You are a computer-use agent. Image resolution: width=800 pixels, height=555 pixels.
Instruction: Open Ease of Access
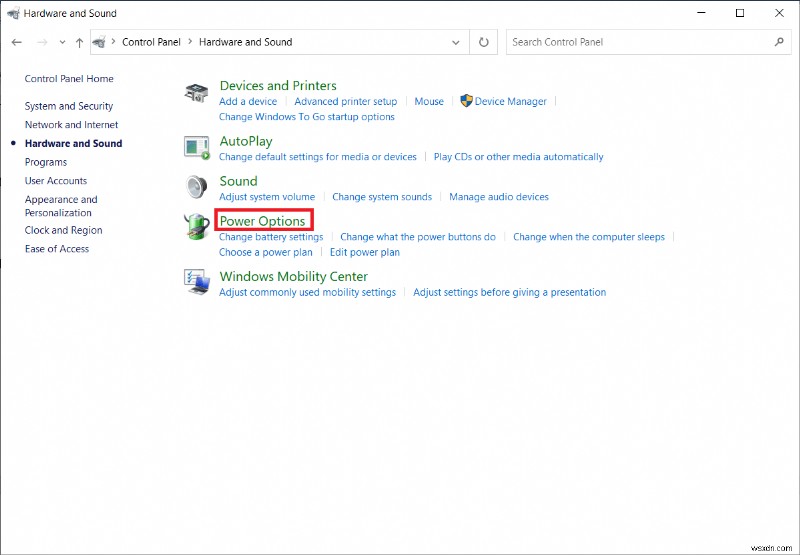click(x=57, y=249)
